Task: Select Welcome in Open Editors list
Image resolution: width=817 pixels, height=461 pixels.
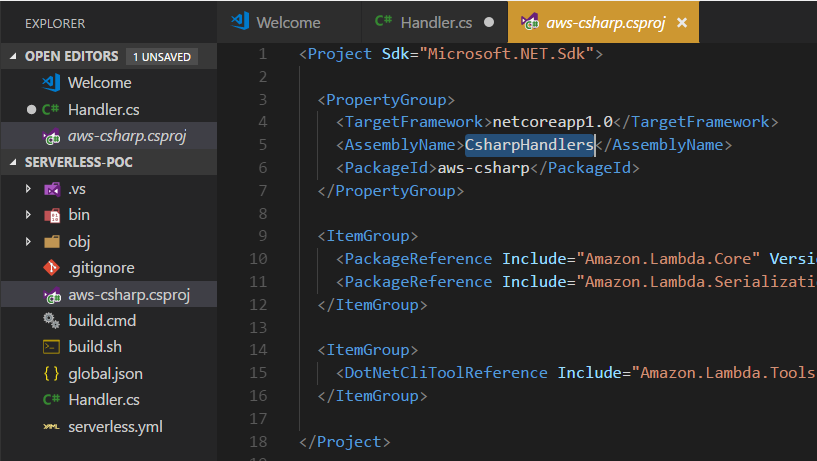Action: coord(99,83)
